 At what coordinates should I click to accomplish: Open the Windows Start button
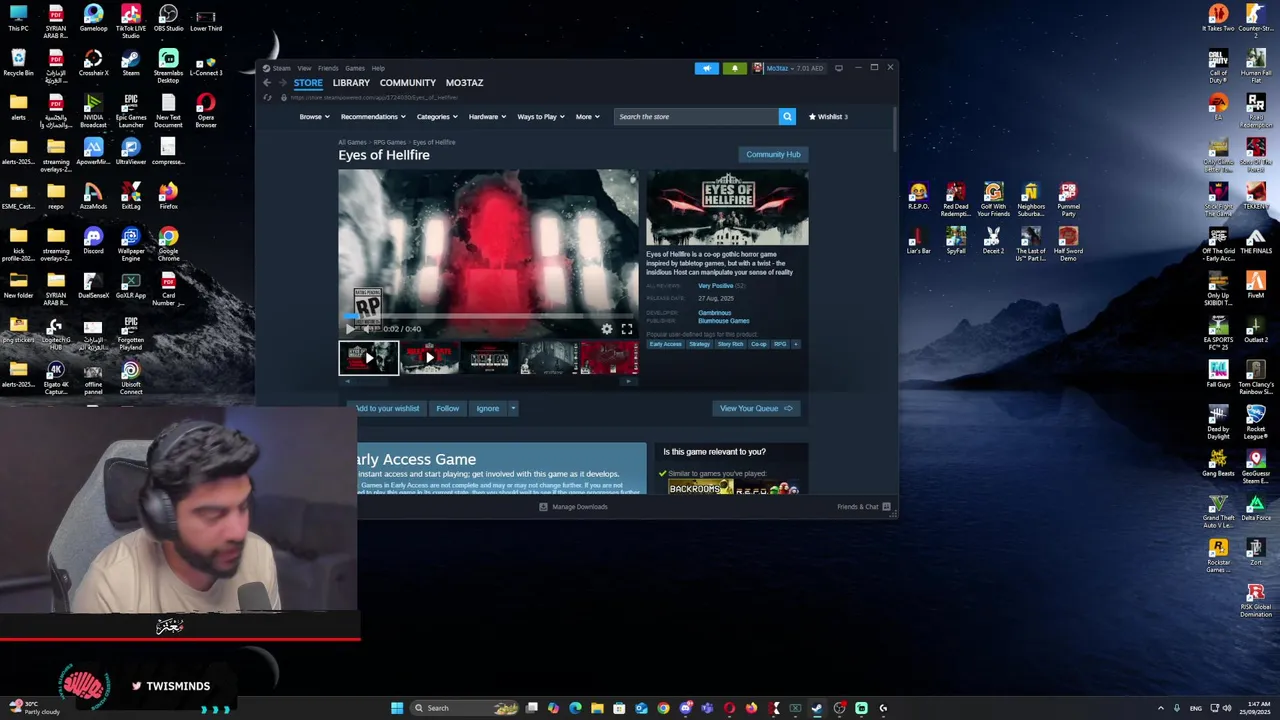pos(397,708)
